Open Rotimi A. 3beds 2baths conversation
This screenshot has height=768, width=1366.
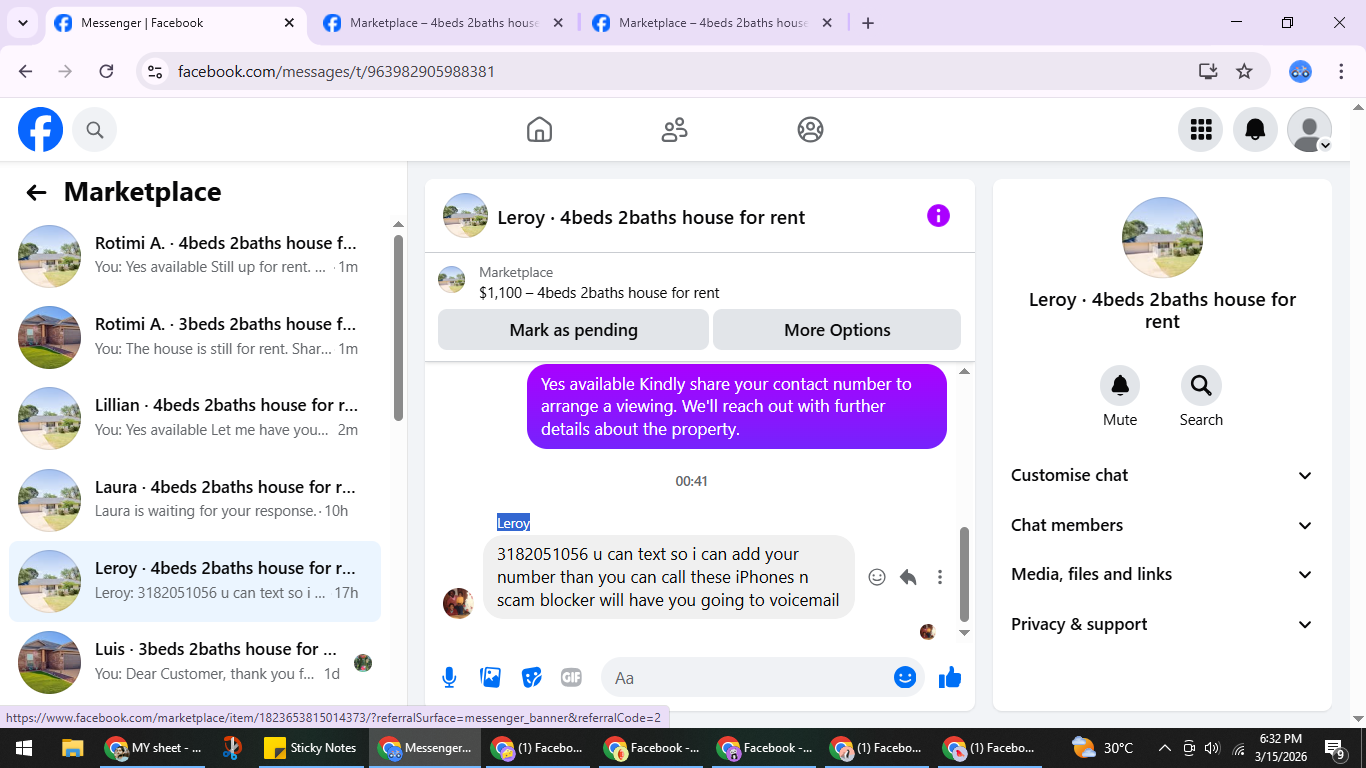195,337
